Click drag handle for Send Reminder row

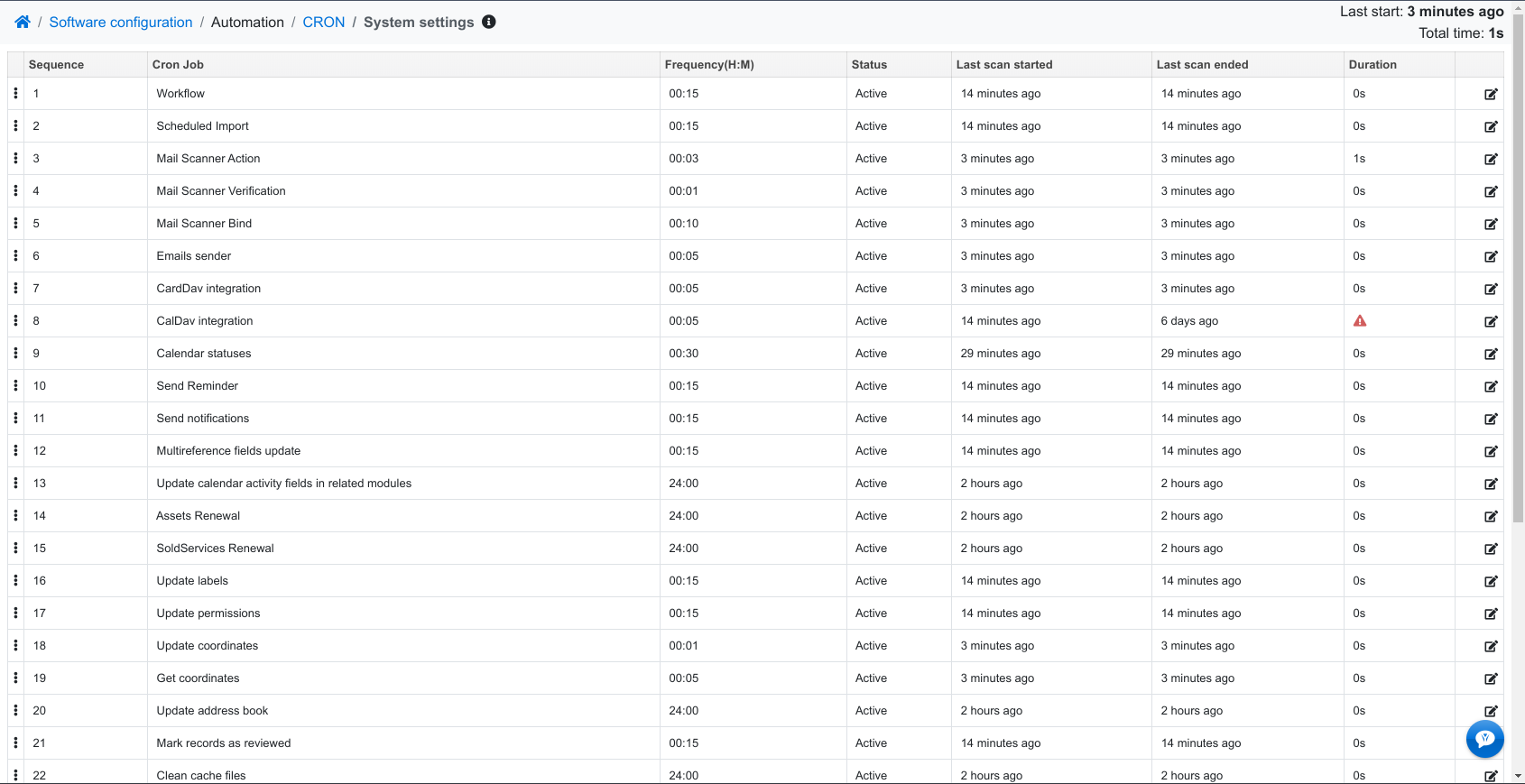15,385
